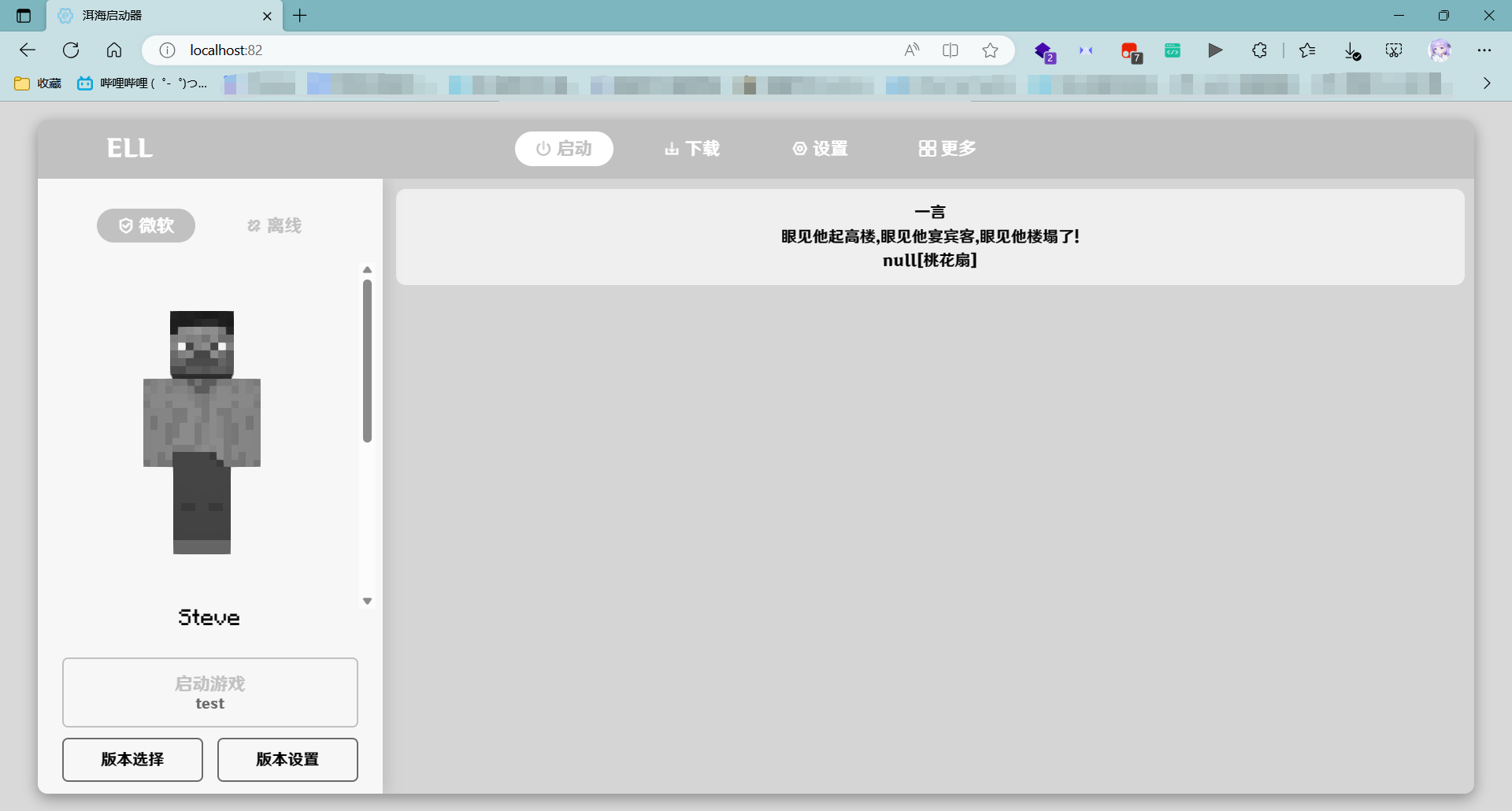Open the 启动 launch tab
Viewport: 1512px width, 811px height.
pos(564,149)
